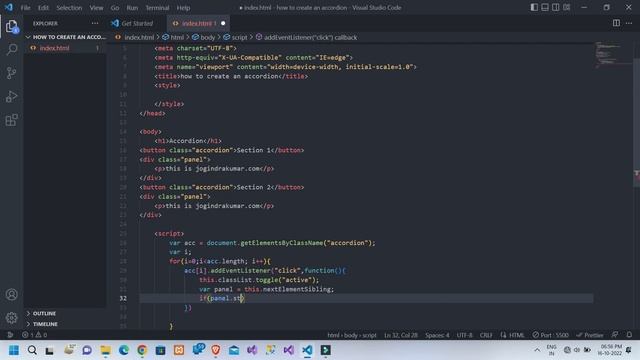Click the minimap code overview
This screenshot has height=360, width=640.
click(x=612, y=54)
